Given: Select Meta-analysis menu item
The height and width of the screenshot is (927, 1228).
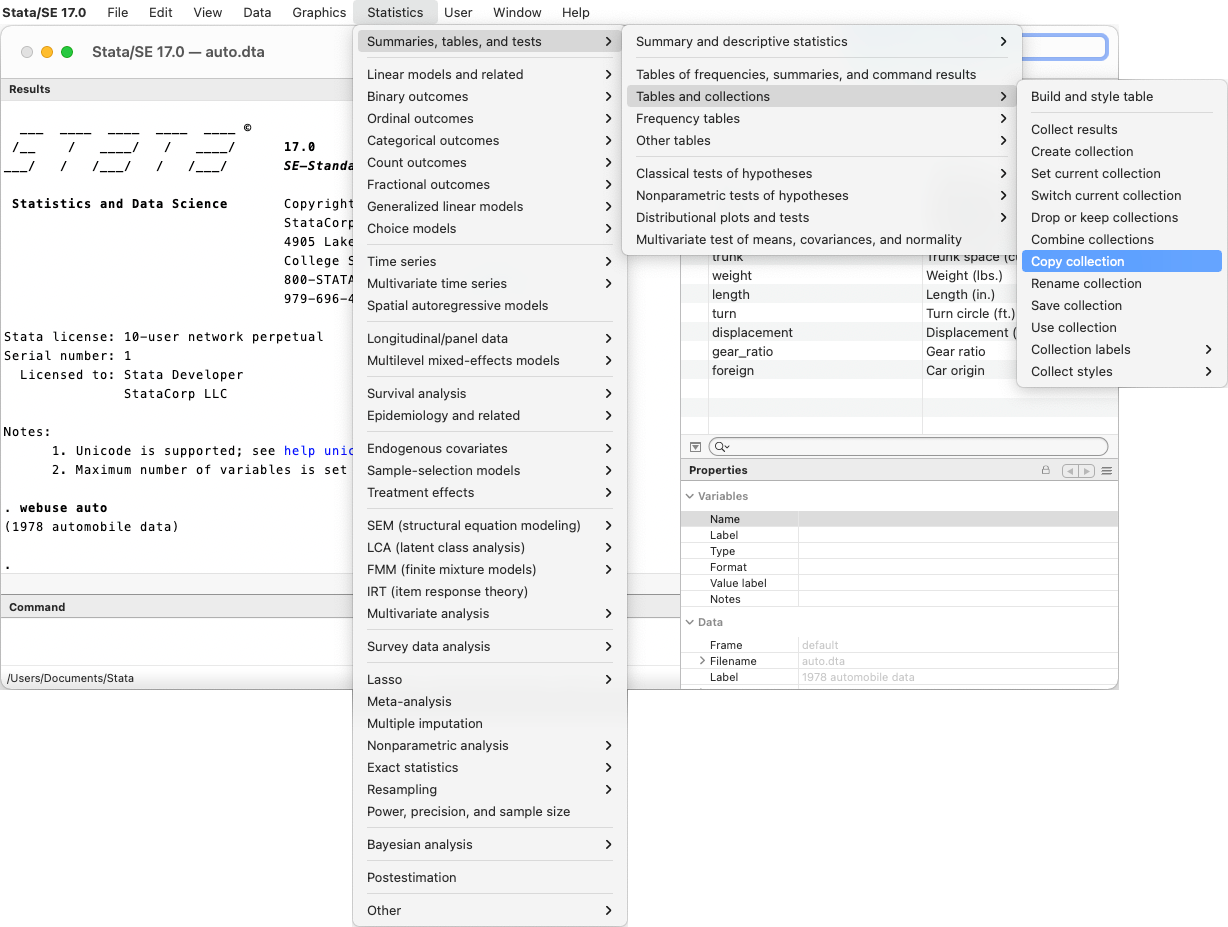Looking at the screenshot, I should pyautogui.click(x=490, y=701).
